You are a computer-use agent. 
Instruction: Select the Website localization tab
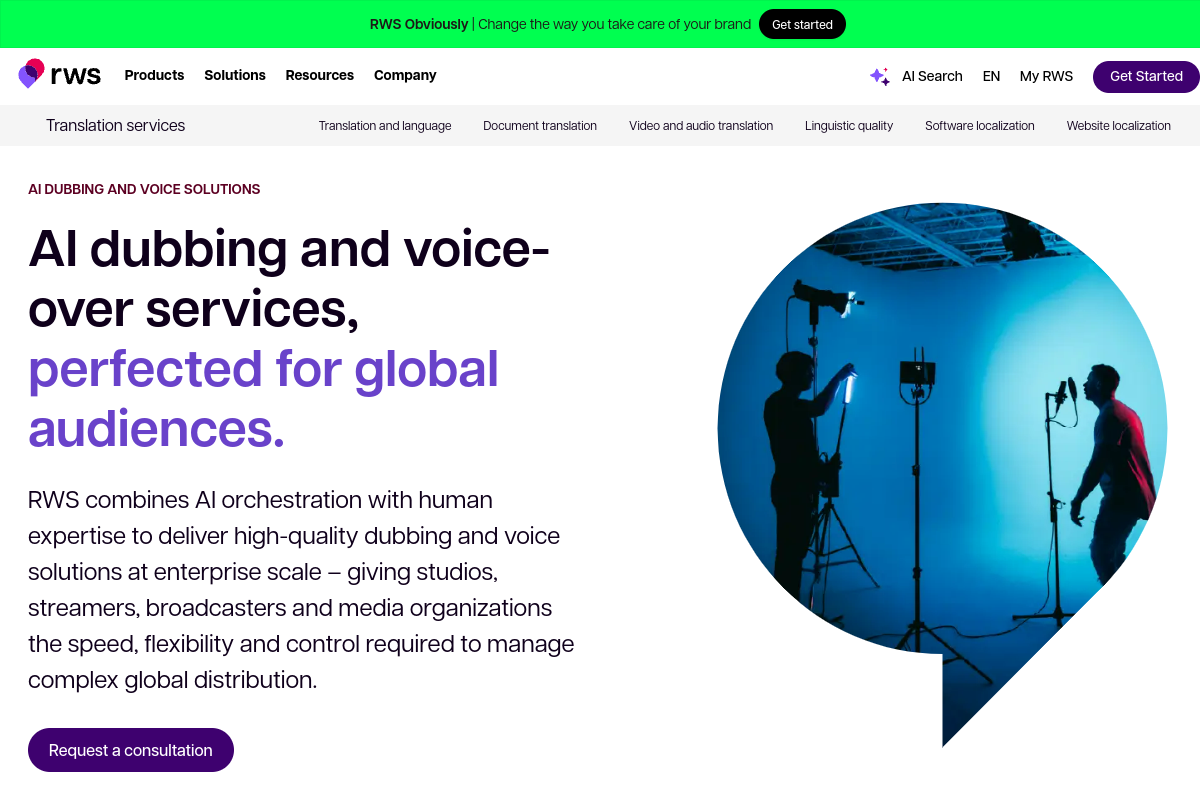[x=1118, y=125]
